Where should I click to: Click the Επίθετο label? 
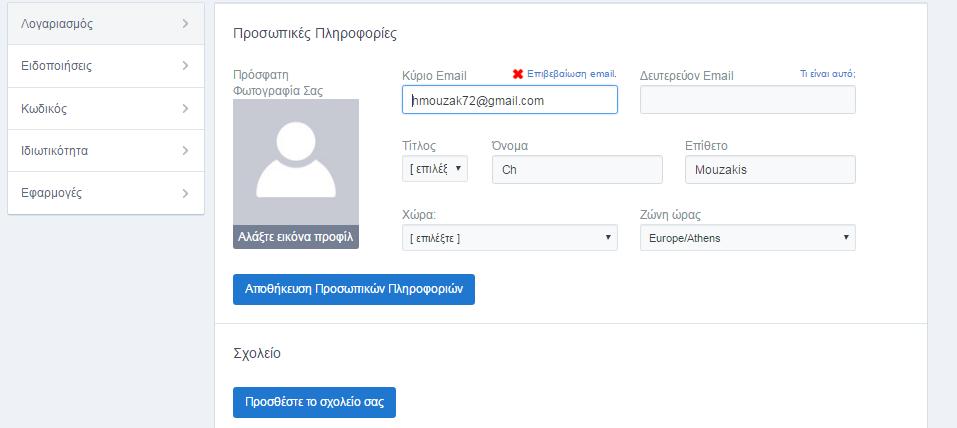point(707,146)
